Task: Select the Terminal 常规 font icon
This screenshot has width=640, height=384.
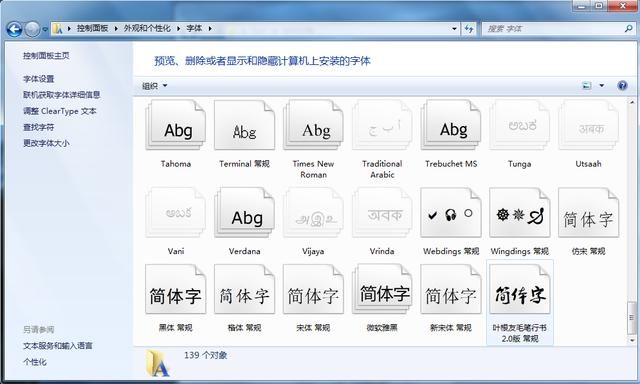Action: pos(244,126)
